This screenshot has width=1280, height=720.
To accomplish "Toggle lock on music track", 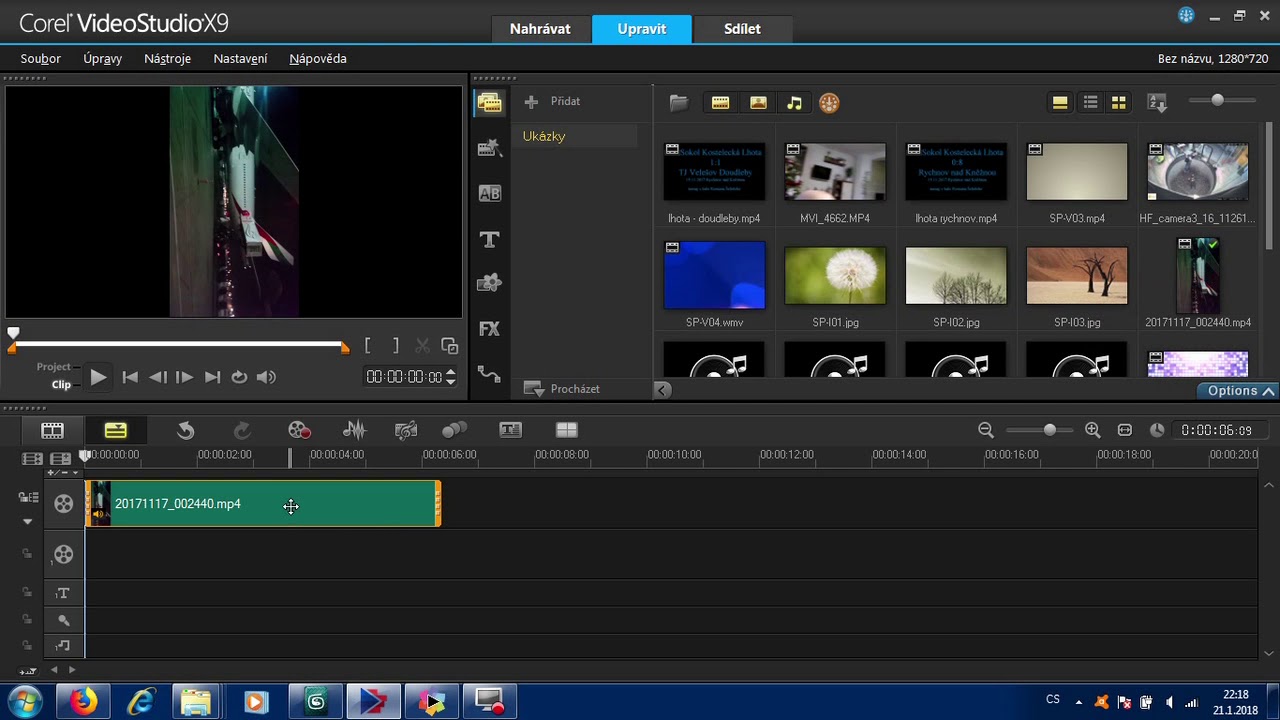I will tap(27, 646).
